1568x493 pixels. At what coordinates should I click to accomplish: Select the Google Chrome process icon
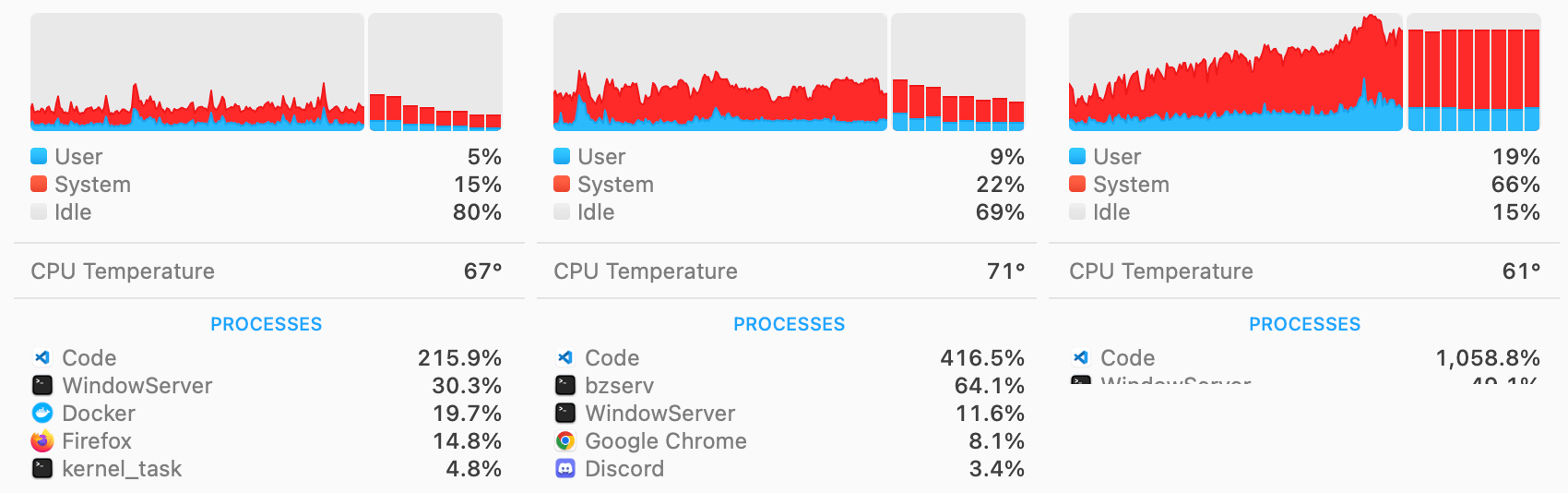565,440
